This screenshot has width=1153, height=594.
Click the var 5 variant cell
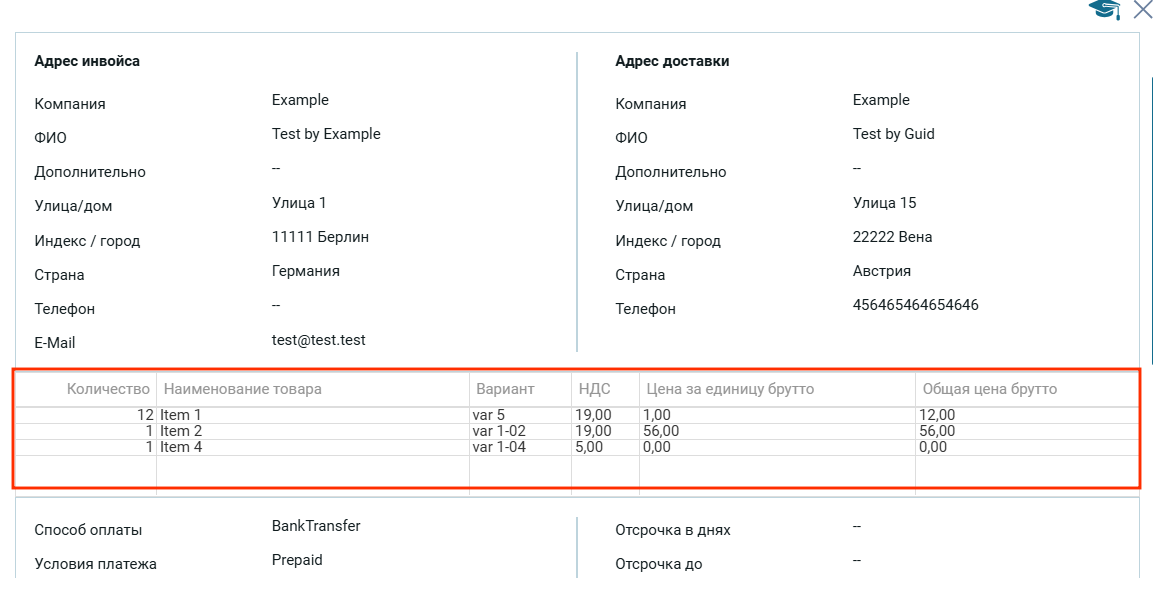click(489, 415)
